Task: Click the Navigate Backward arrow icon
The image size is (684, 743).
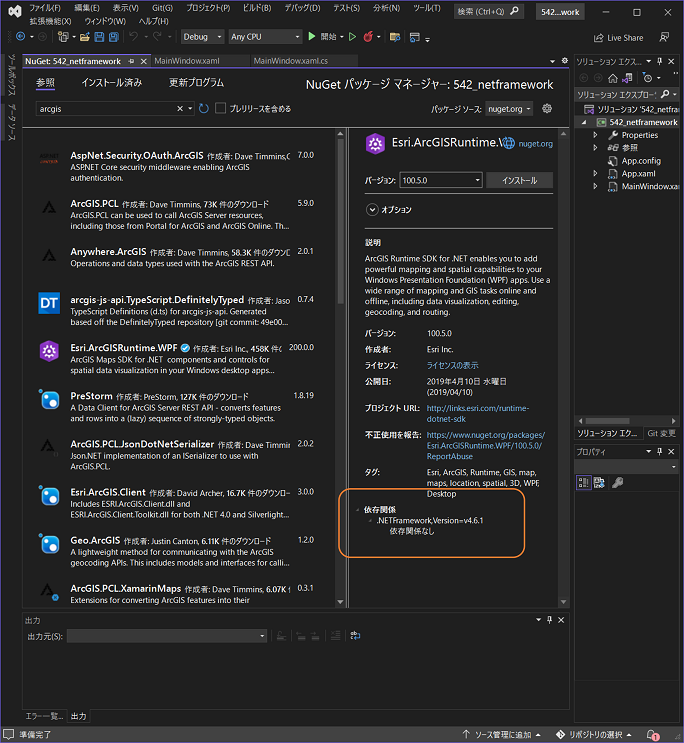Action: tap(20, 36)
